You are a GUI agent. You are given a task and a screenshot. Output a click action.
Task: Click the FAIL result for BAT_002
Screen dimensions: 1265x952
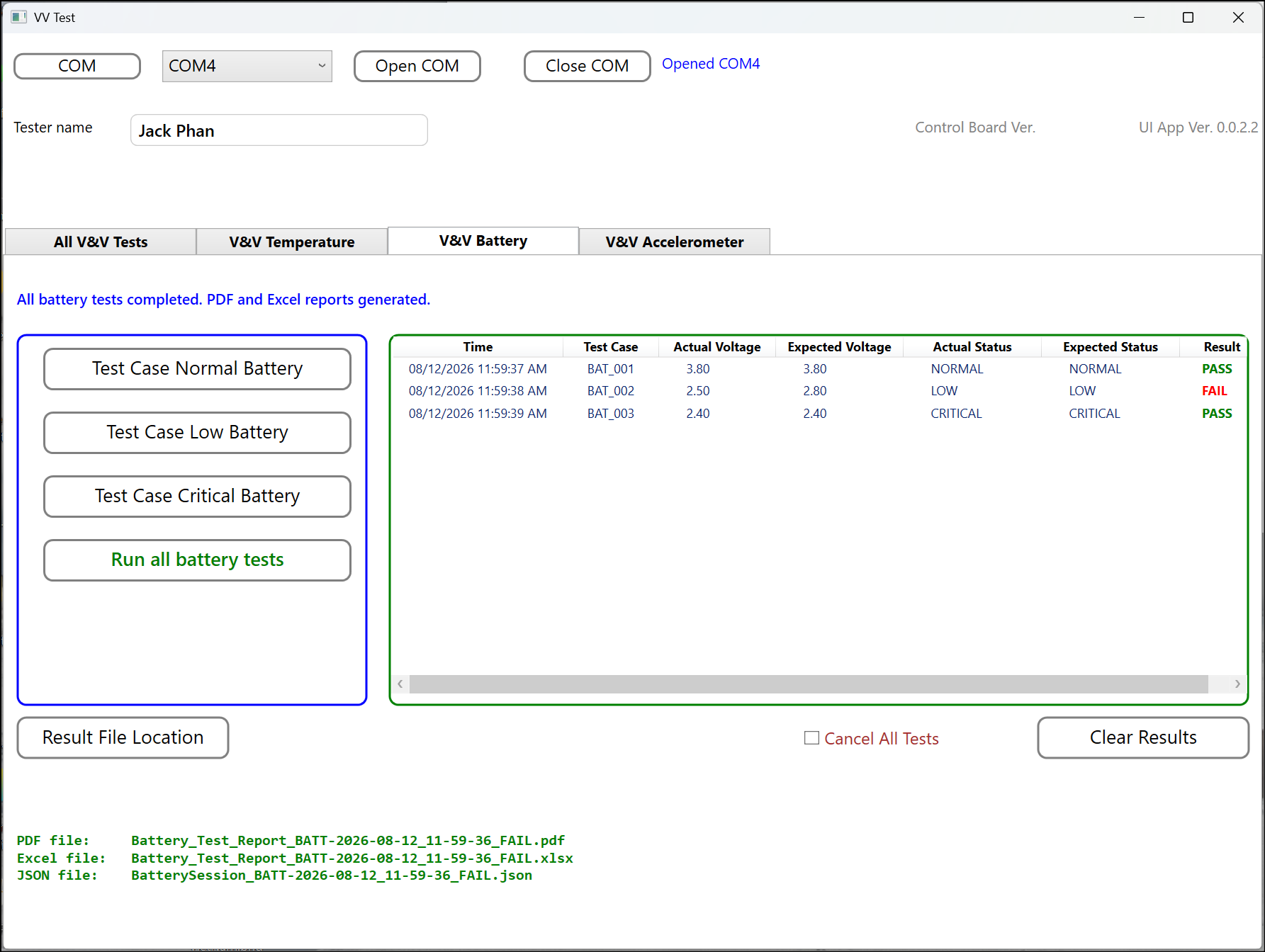[x=1215, y=391]
